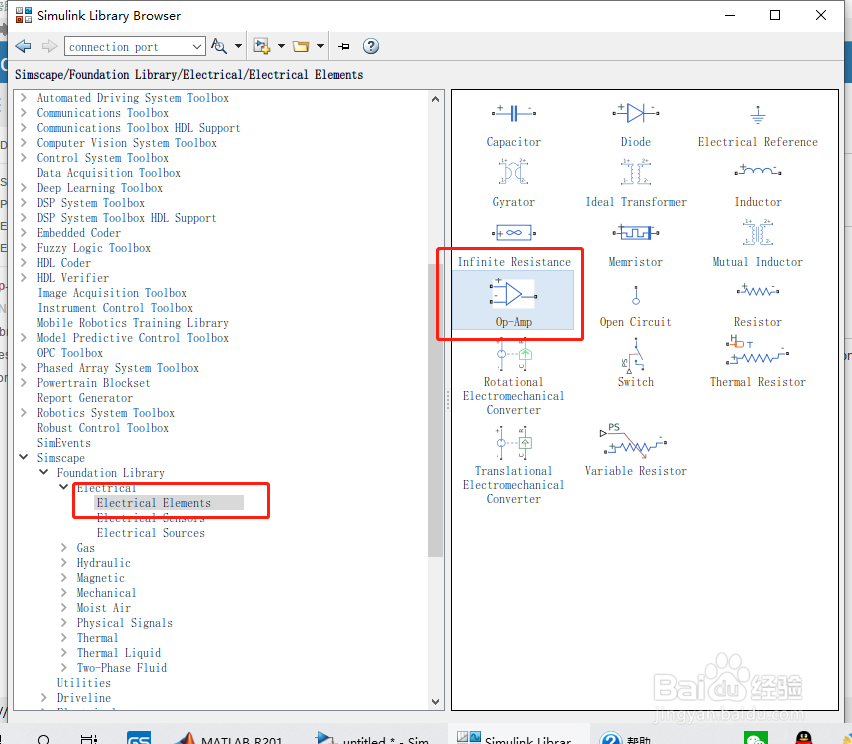Click the tree panel vertical scrollbar thumb

[x=435, y=410]
